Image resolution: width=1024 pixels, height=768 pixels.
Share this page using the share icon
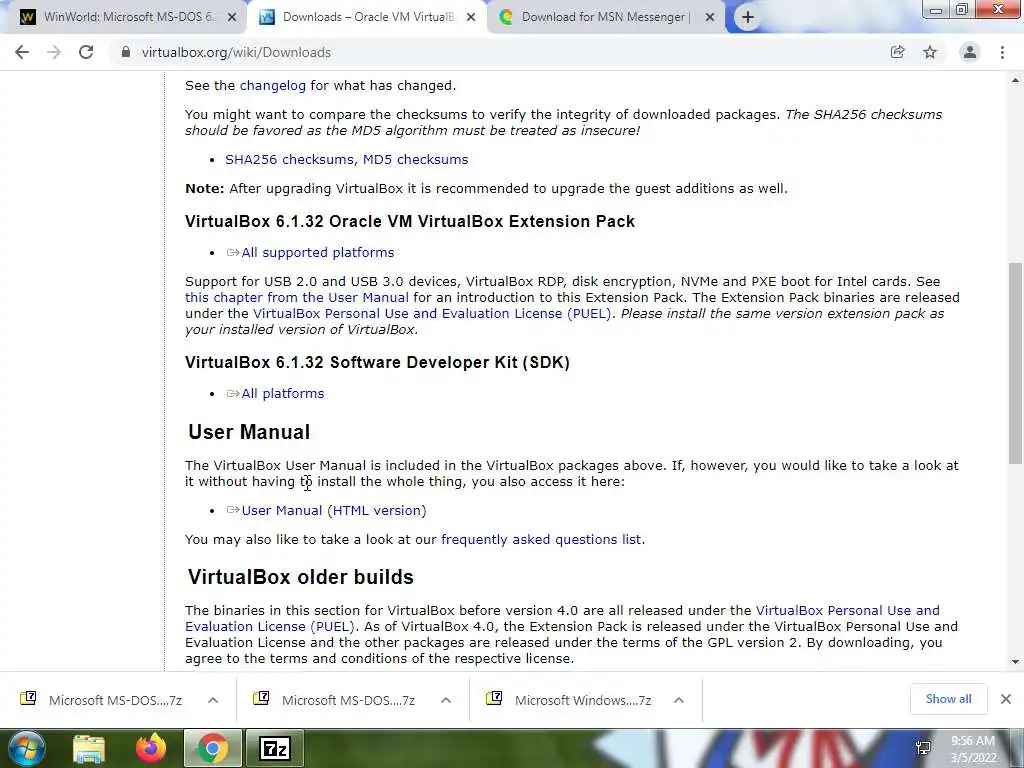tap(897, 52)
